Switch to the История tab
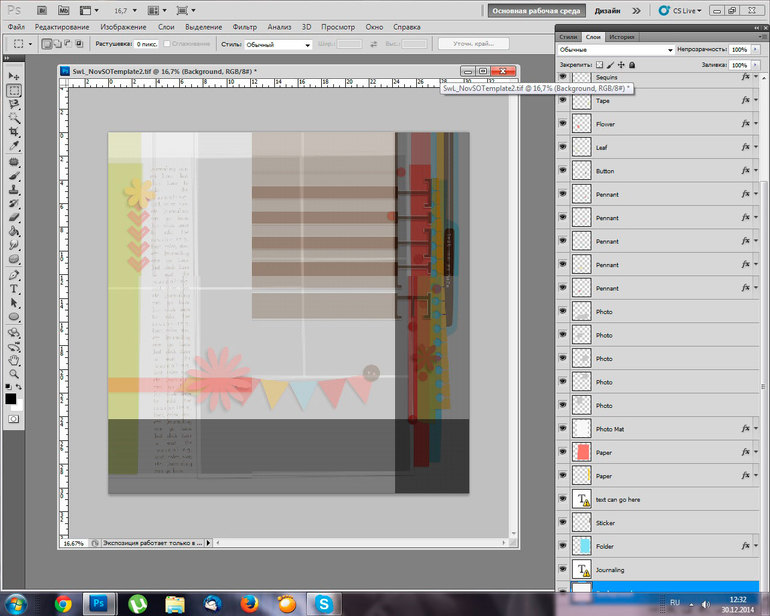This screenshot has height=616, width=770. click(x=620, y=36)
